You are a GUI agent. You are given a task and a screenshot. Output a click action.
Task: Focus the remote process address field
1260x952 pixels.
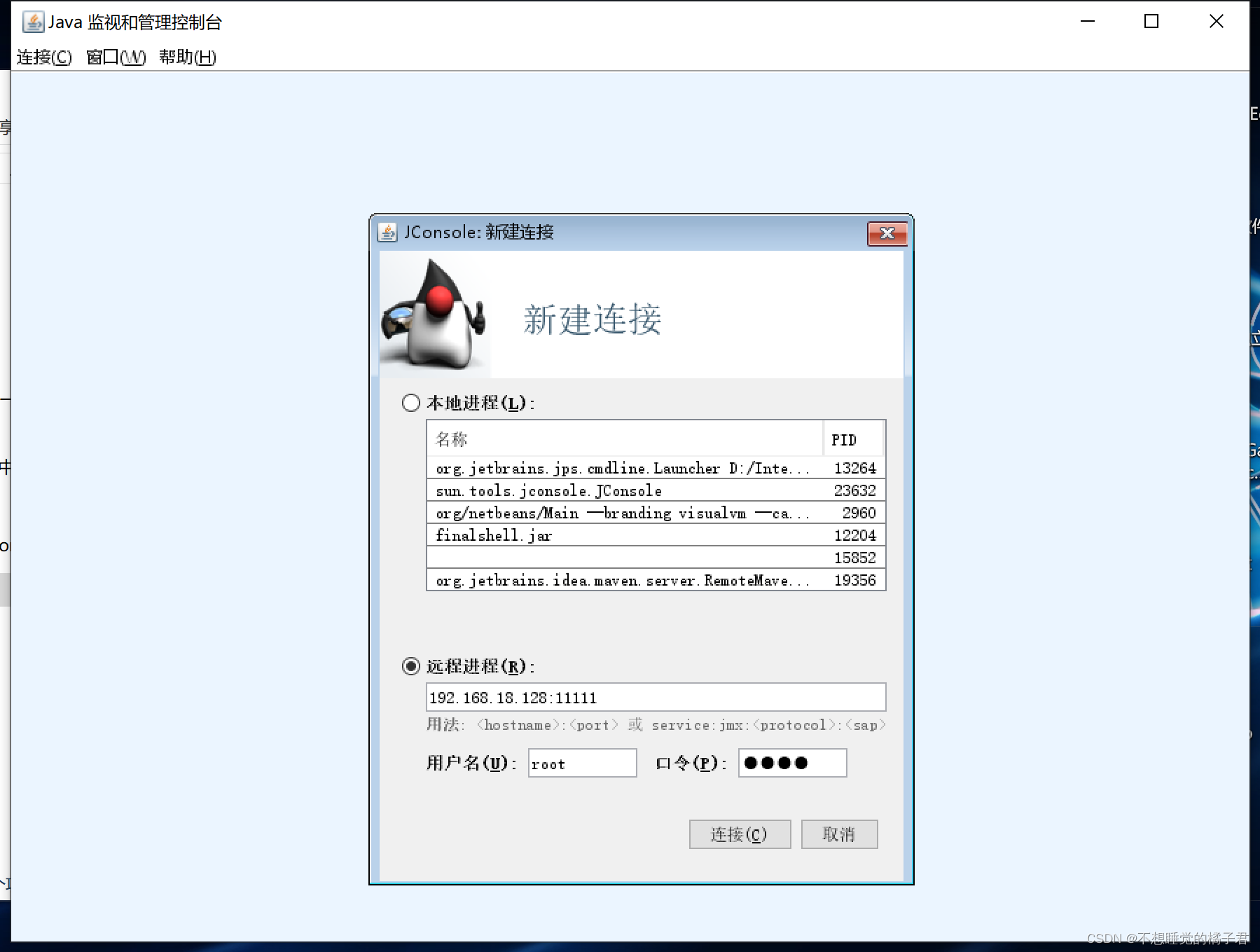656,698
